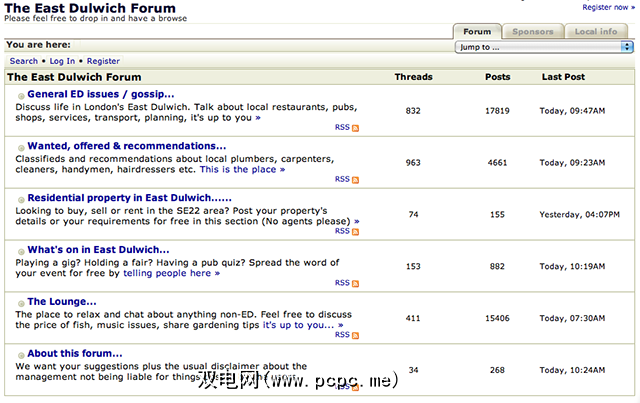Open Wanted, offered & recommendations forum
The image size is (640, 403).
pyautogui.click(x=127, y=146)
